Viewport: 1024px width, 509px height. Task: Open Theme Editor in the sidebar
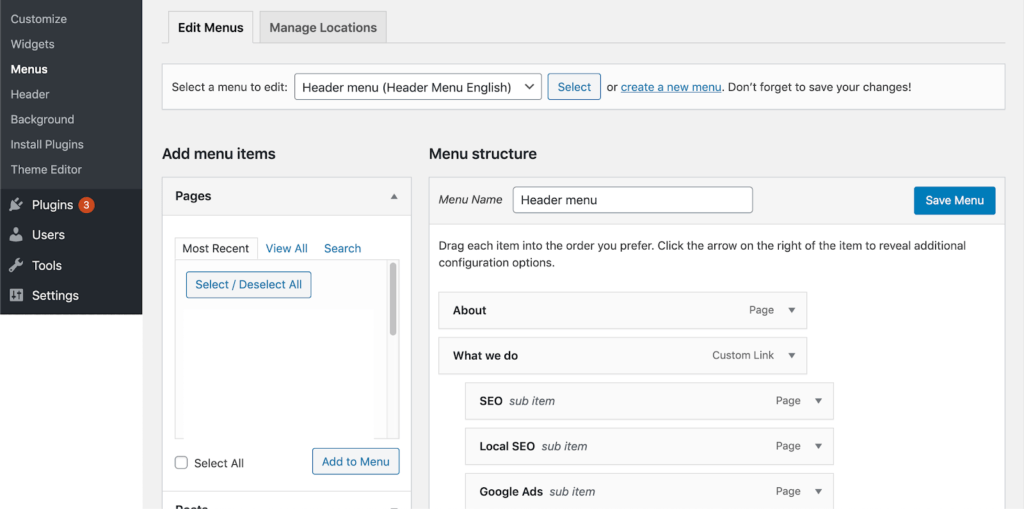(46, 169)
